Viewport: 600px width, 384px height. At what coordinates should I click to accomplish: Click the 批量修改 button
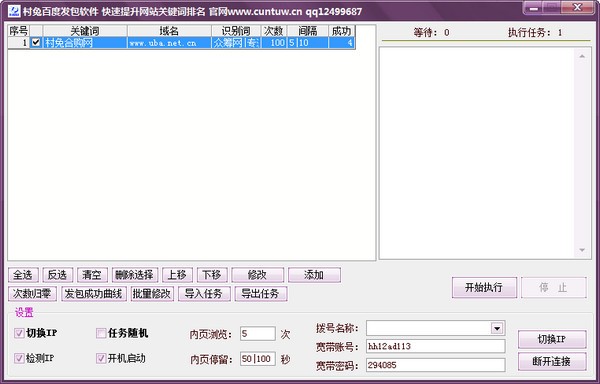coord(152,294)
